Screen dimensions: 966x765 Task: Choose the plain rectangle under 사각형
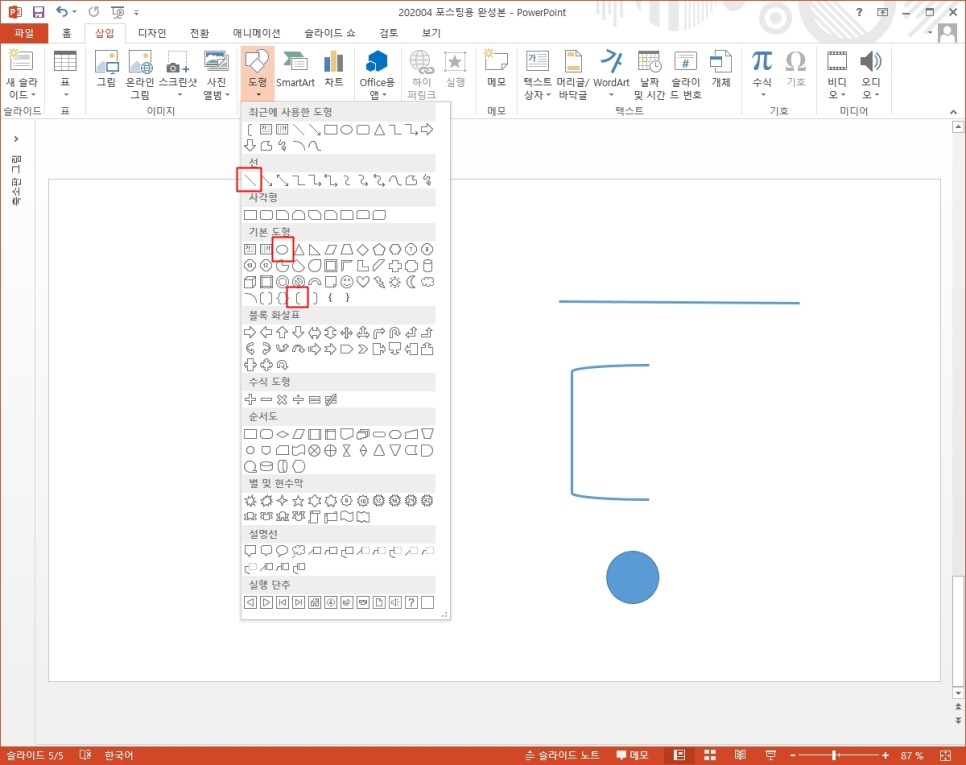(250, 215)
